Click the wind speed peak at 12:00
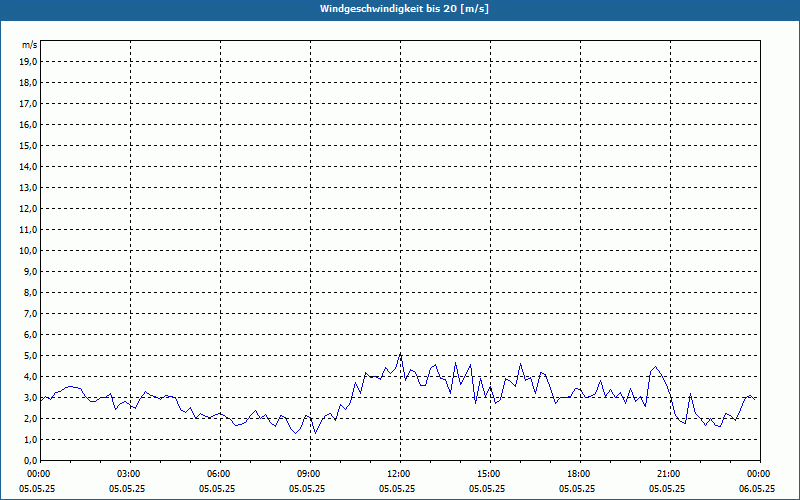This screenshot has width=800, height=500. 401,355
